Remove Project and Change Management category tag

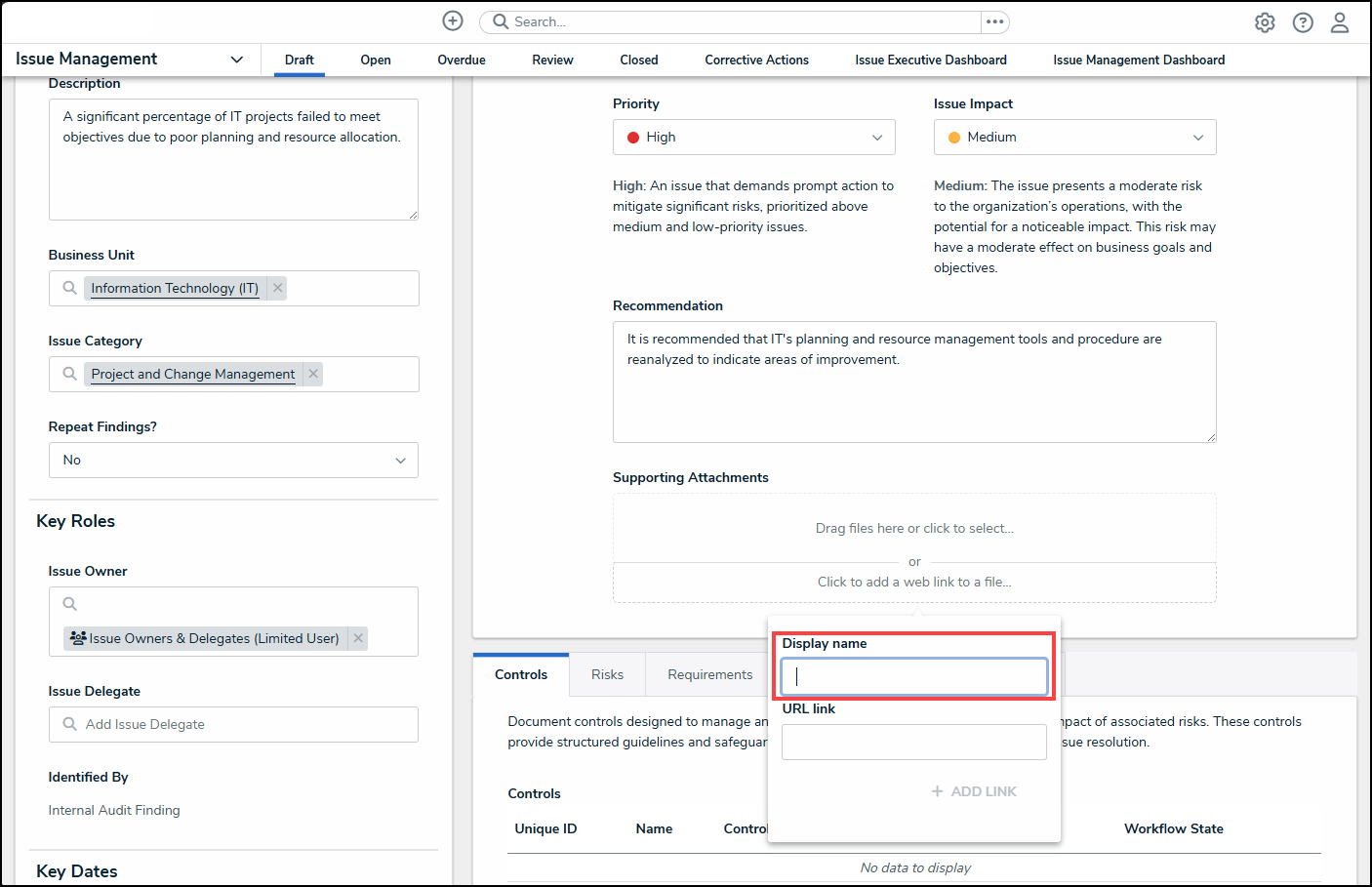[x=313, y=374]
